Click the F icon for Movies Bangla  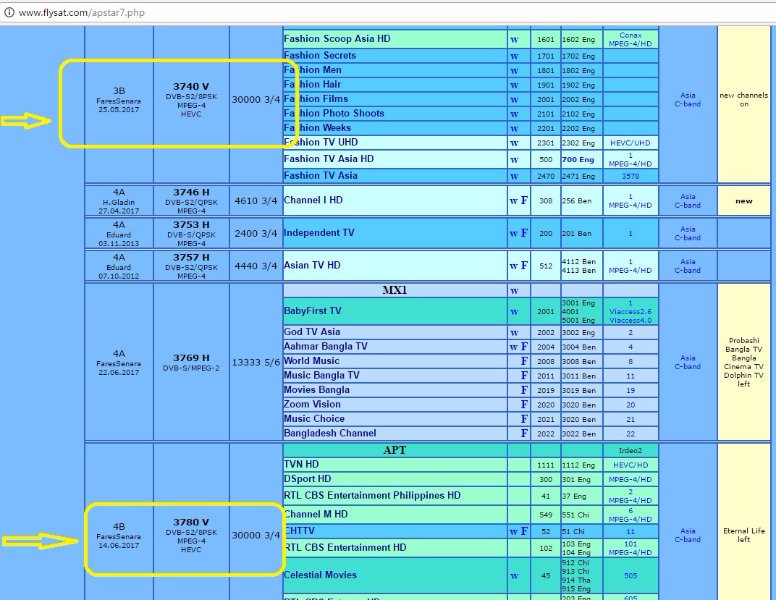[x=524, y=390]
